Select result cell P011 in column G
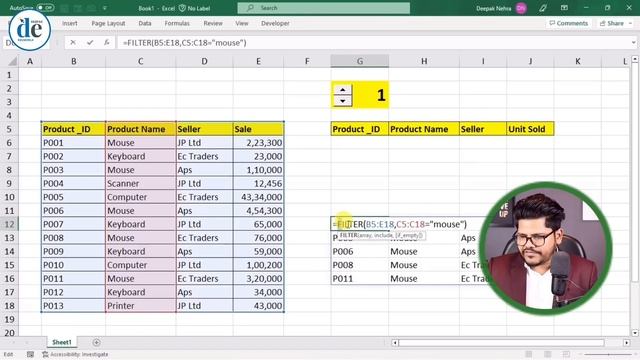The width and height of the screenshot is (640, 360). tap(360, 279)
